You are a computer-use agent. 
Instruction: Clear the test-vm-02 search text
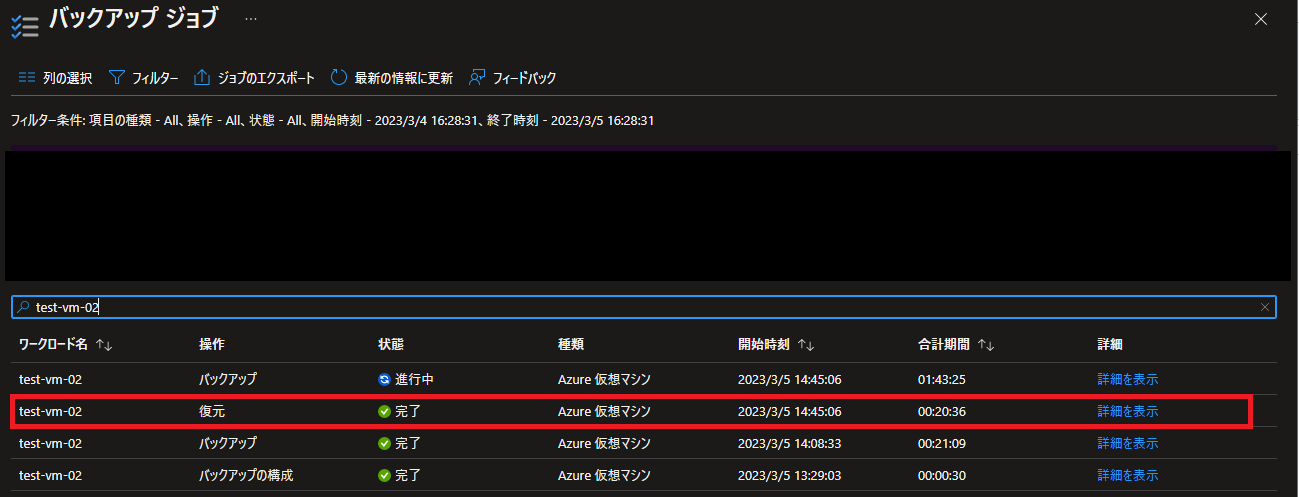[x=1266, y=307]
